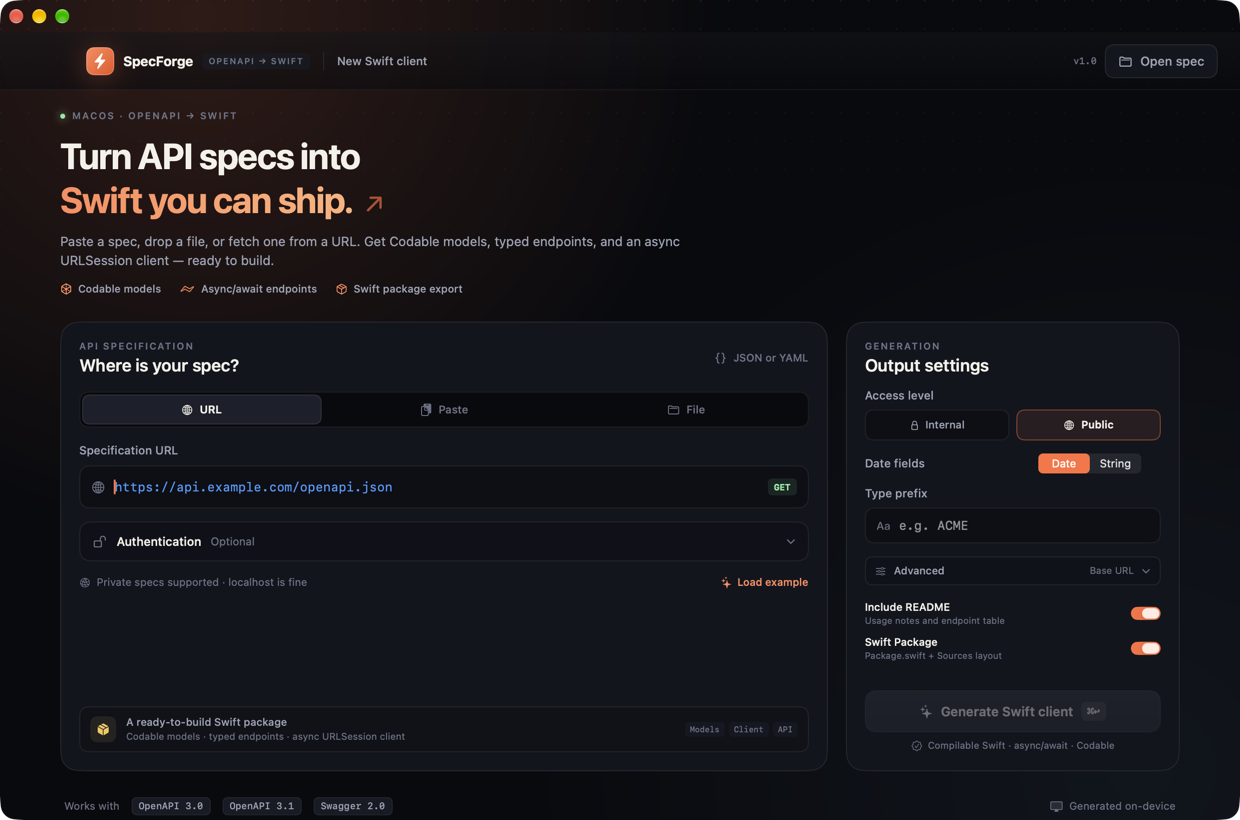
Task: Select Internal access level
Action: [x=937, y=425]
